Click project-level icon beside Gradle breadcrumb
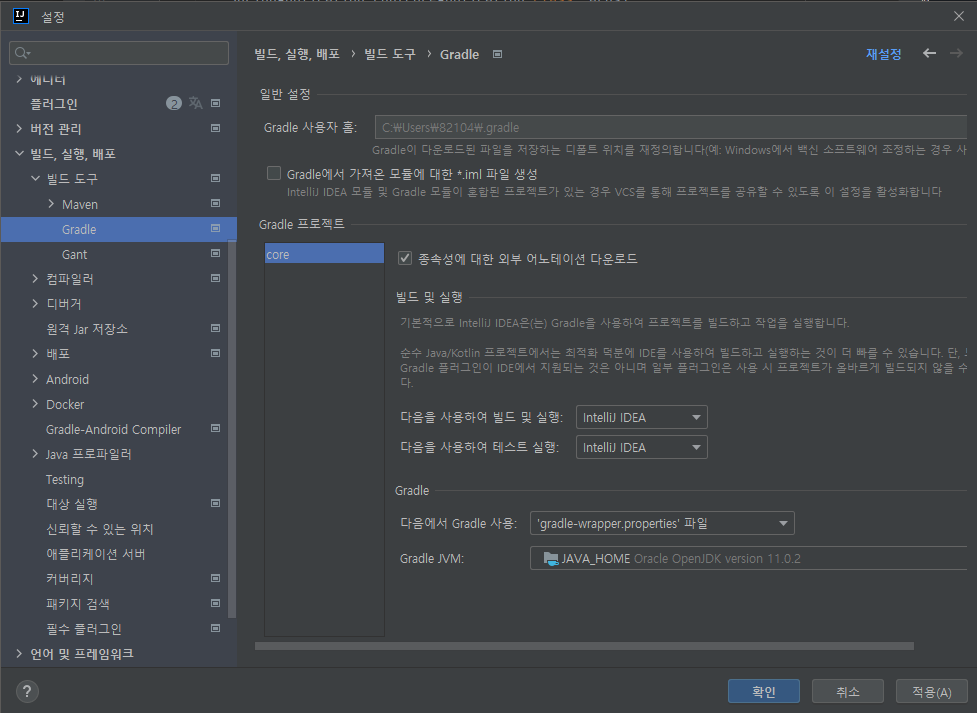The image size is (977, 713). [497, 54]
